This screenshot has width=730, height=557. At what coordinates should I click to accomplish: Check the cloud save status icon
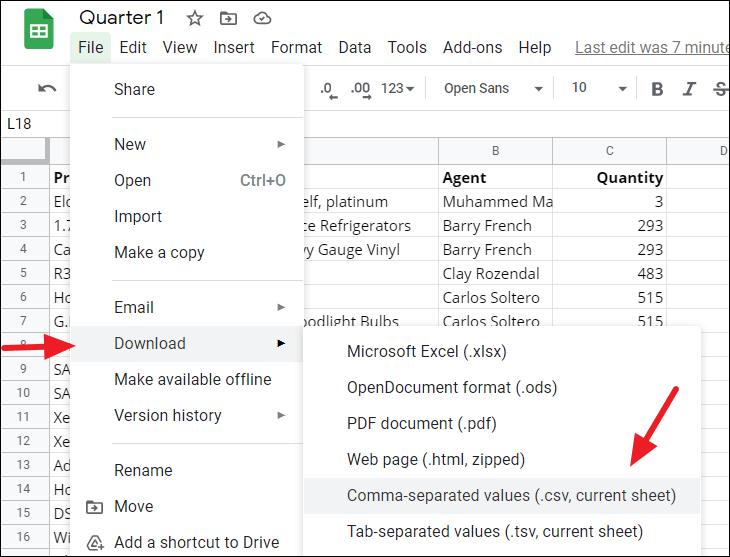click(262, 19)
